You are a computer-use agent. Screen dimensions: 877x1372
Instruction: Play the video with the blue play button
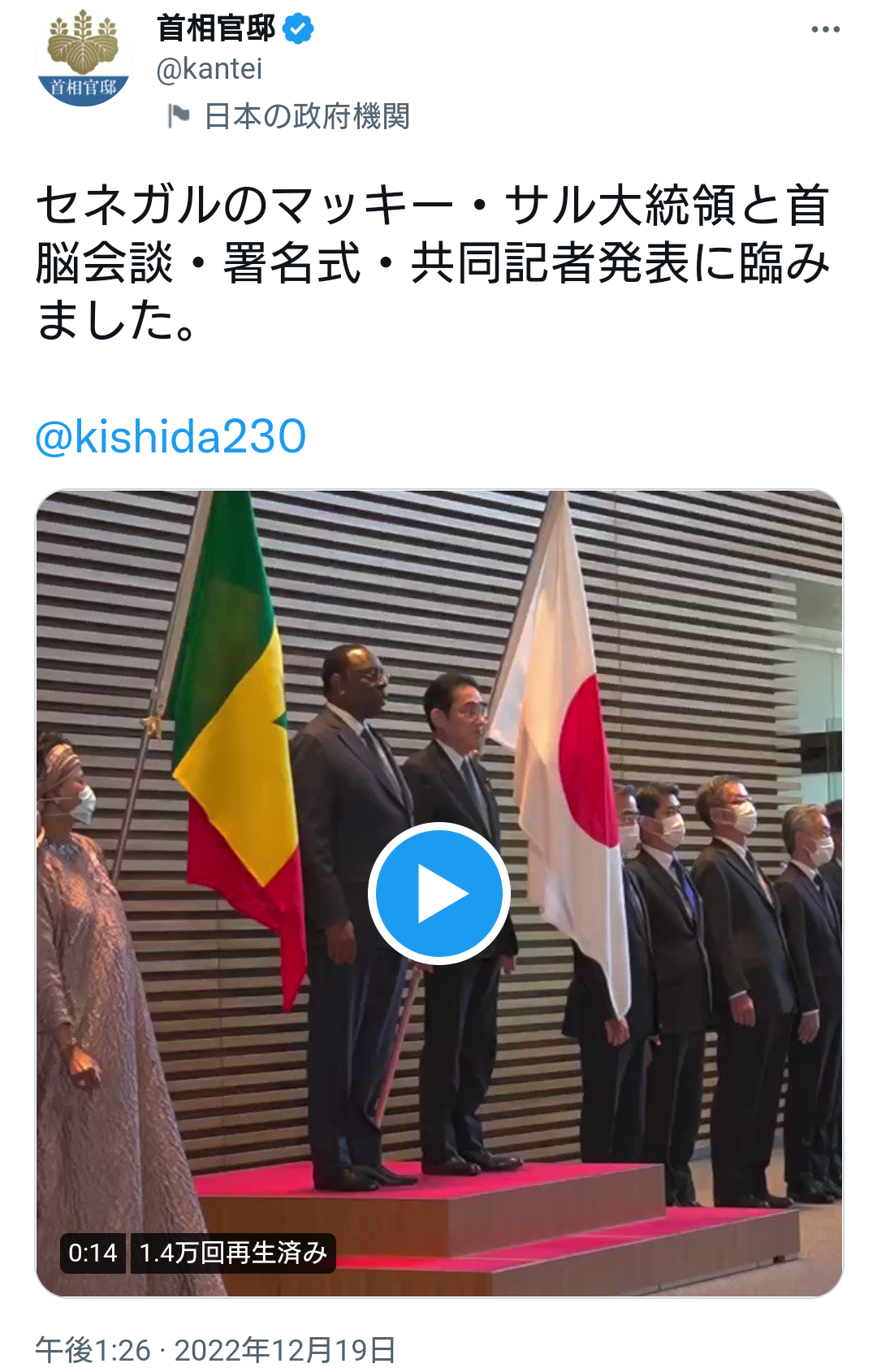tap(439, 894)
